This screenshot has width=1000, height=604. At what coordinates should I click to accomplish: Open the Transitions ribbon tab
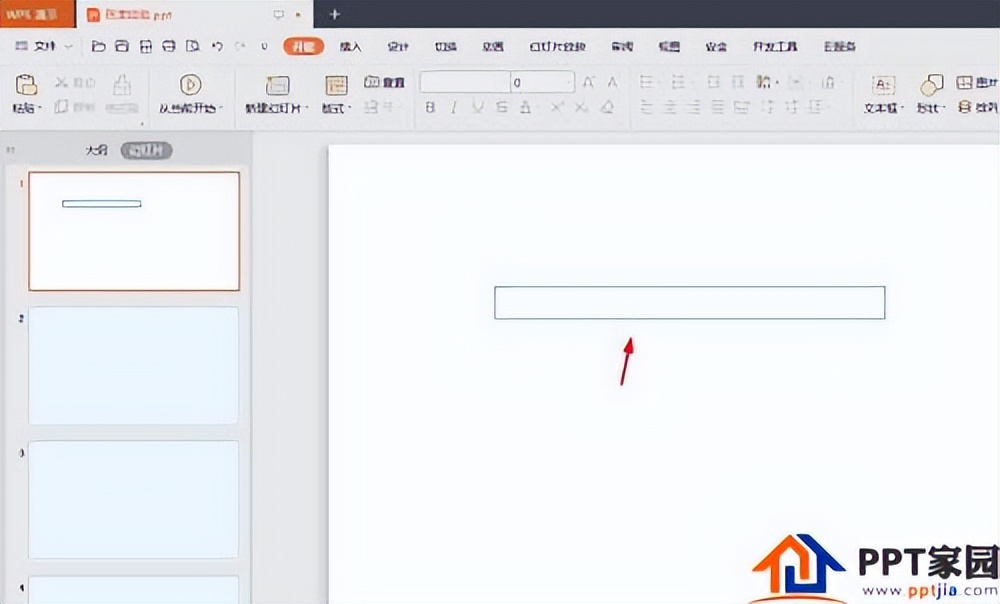(445, 46)
